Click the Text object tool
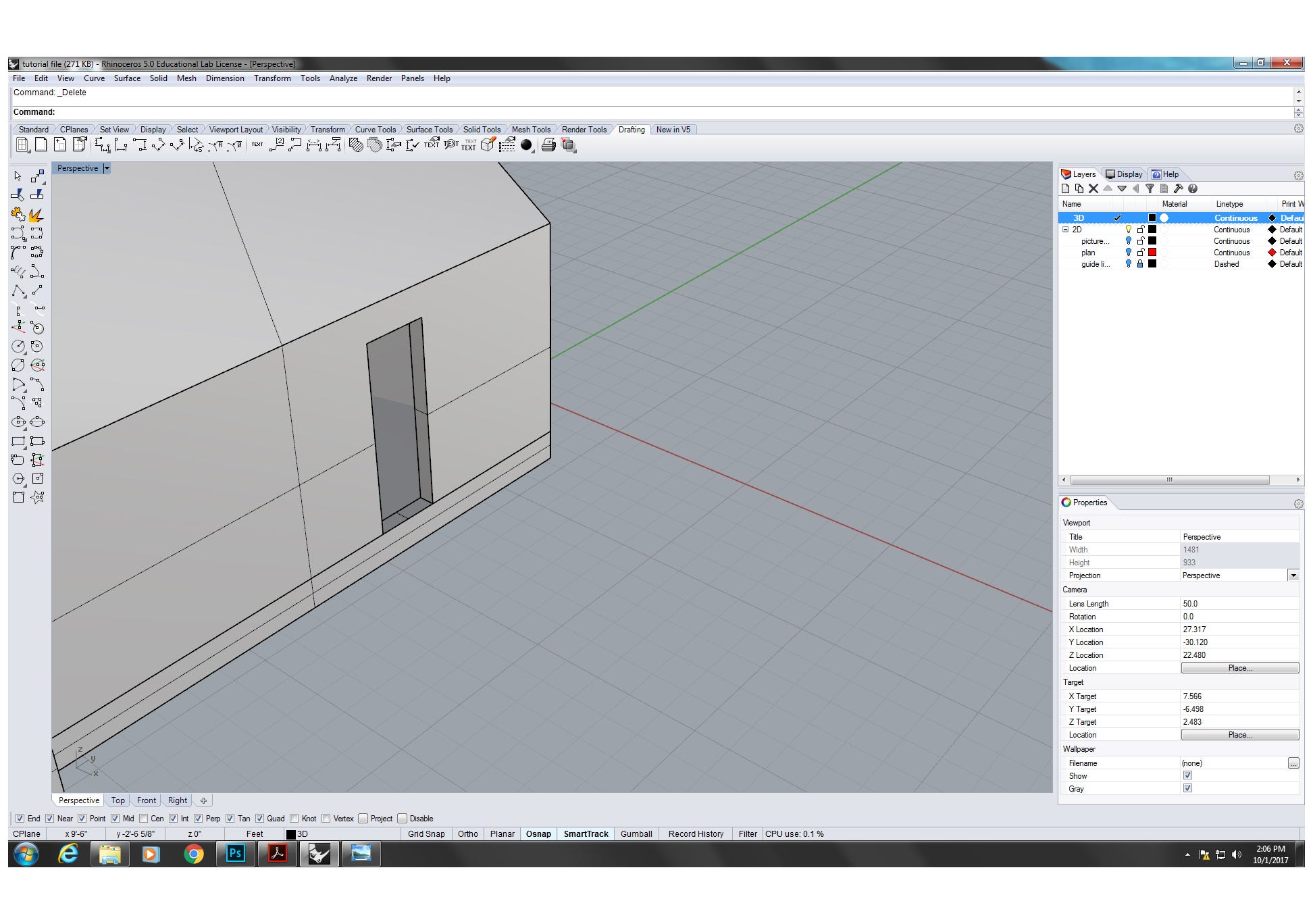 (x=257, y=145)
